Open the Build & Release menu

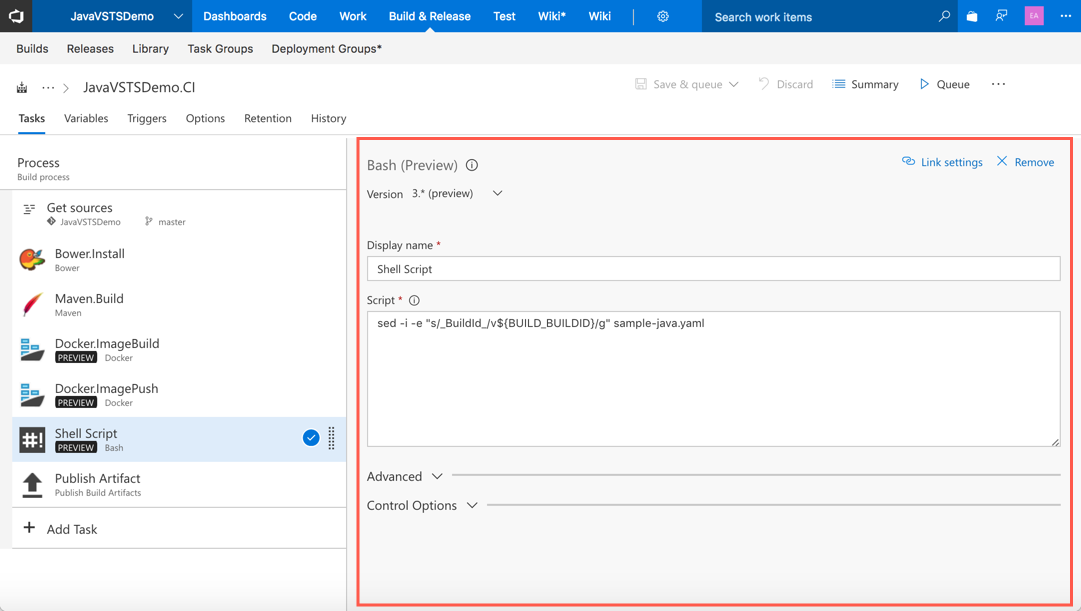[x=429, y=16]
